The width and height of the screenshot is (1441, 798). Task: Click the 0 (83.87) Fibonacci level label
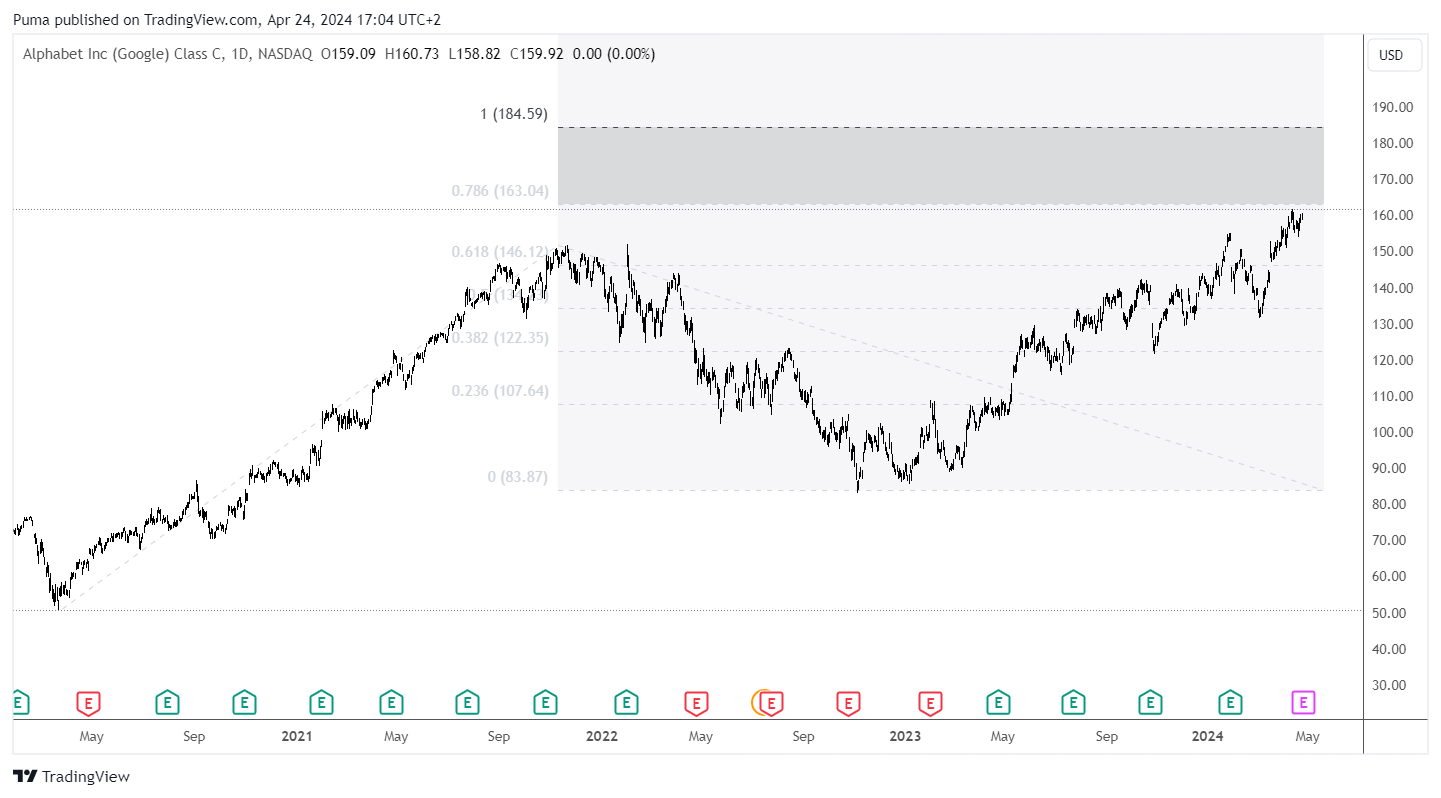[x=518, y=477]
